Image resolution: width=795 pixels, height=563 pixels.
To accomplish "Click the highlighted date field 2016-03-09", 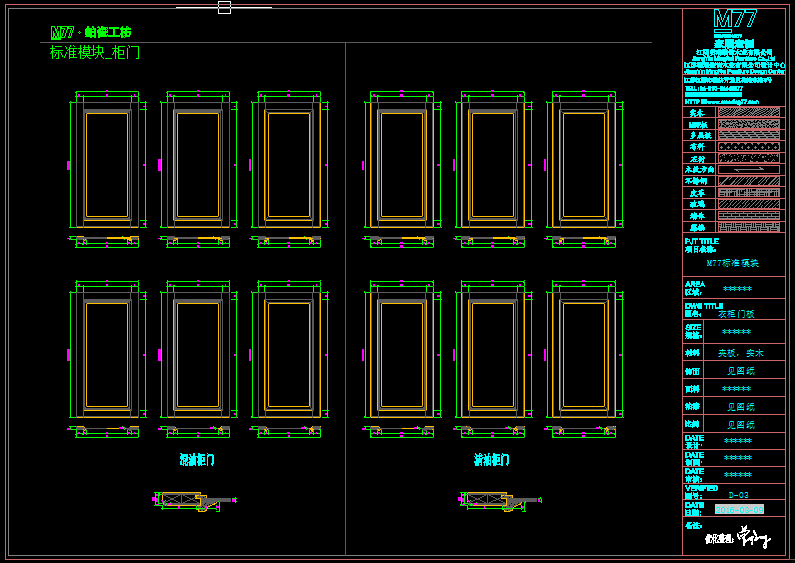I will [x=739, y=509].
